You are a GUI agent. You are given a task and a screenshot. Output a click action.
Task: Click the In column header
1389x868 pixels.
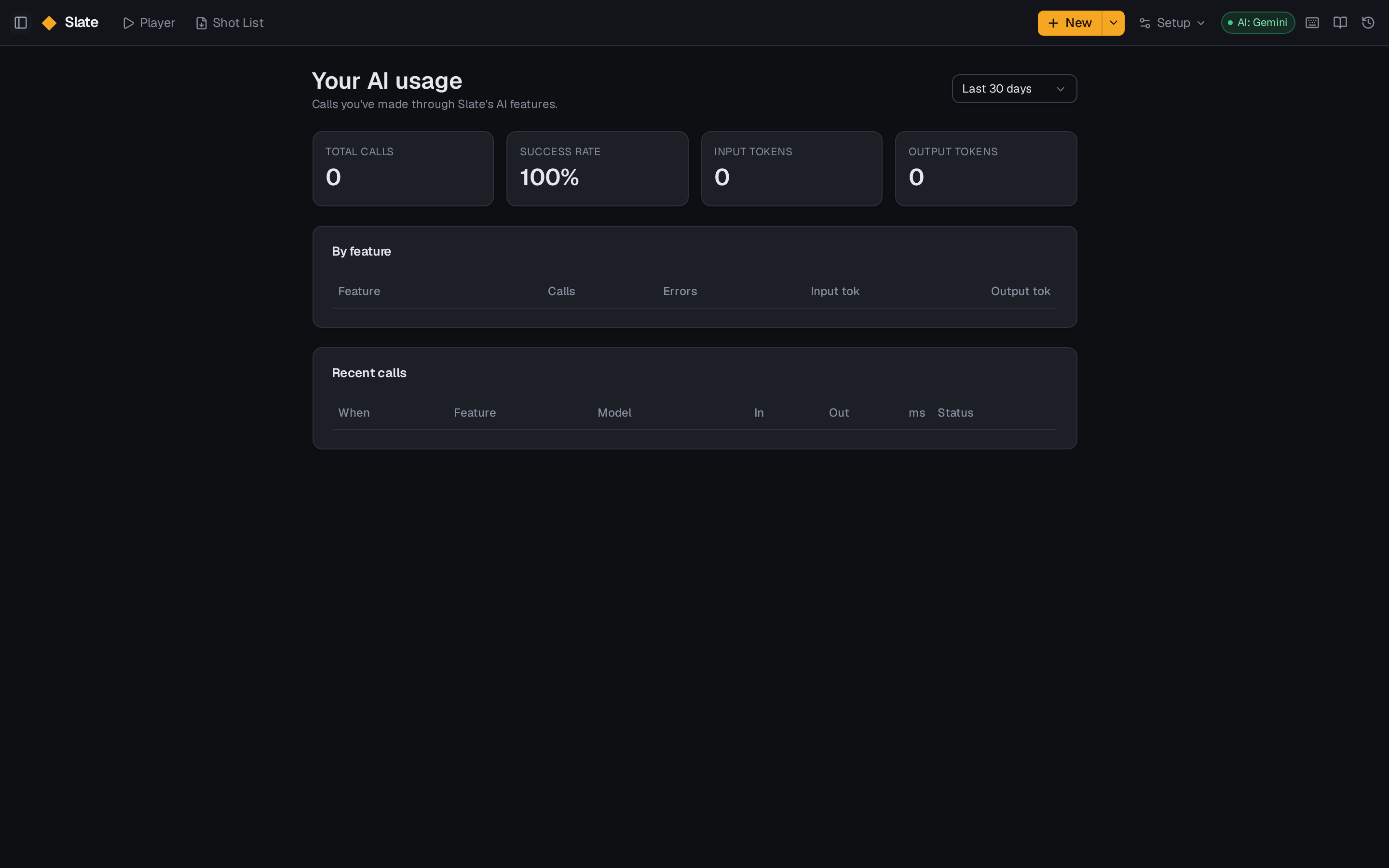pos(759,413)
